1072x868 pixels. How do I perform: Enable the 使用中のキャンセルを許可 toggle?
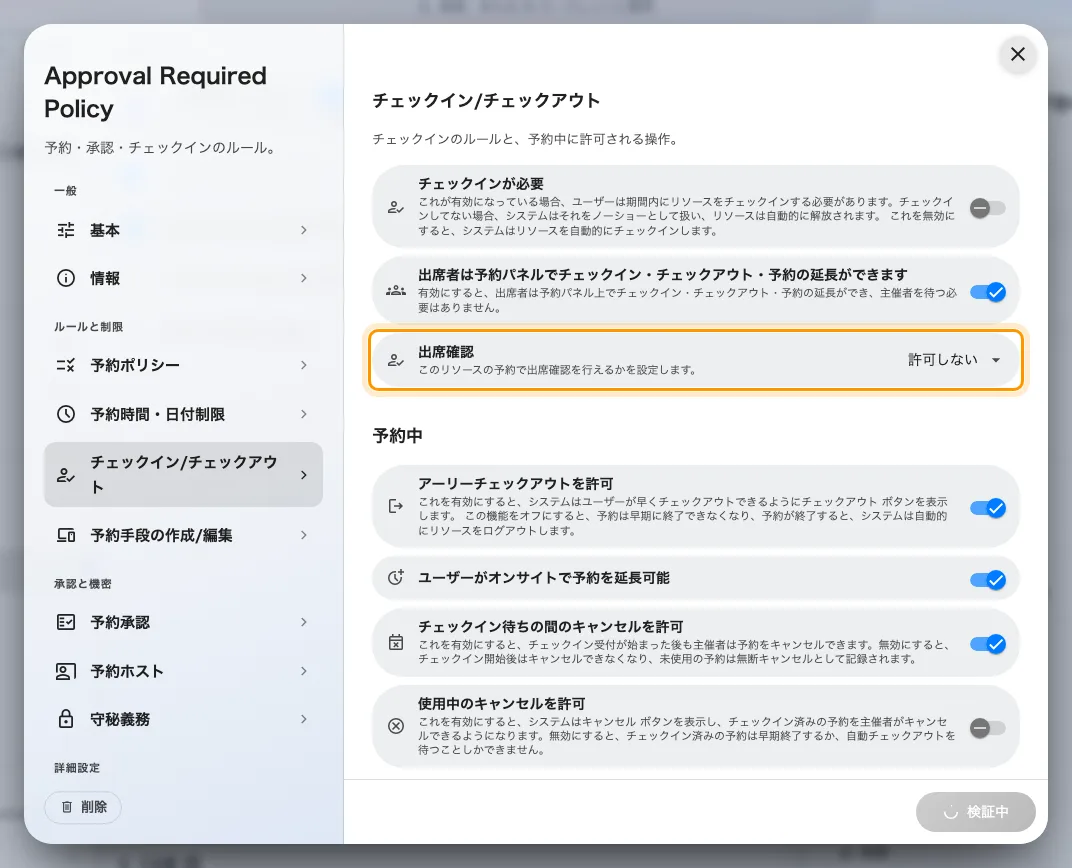(987, 728)
